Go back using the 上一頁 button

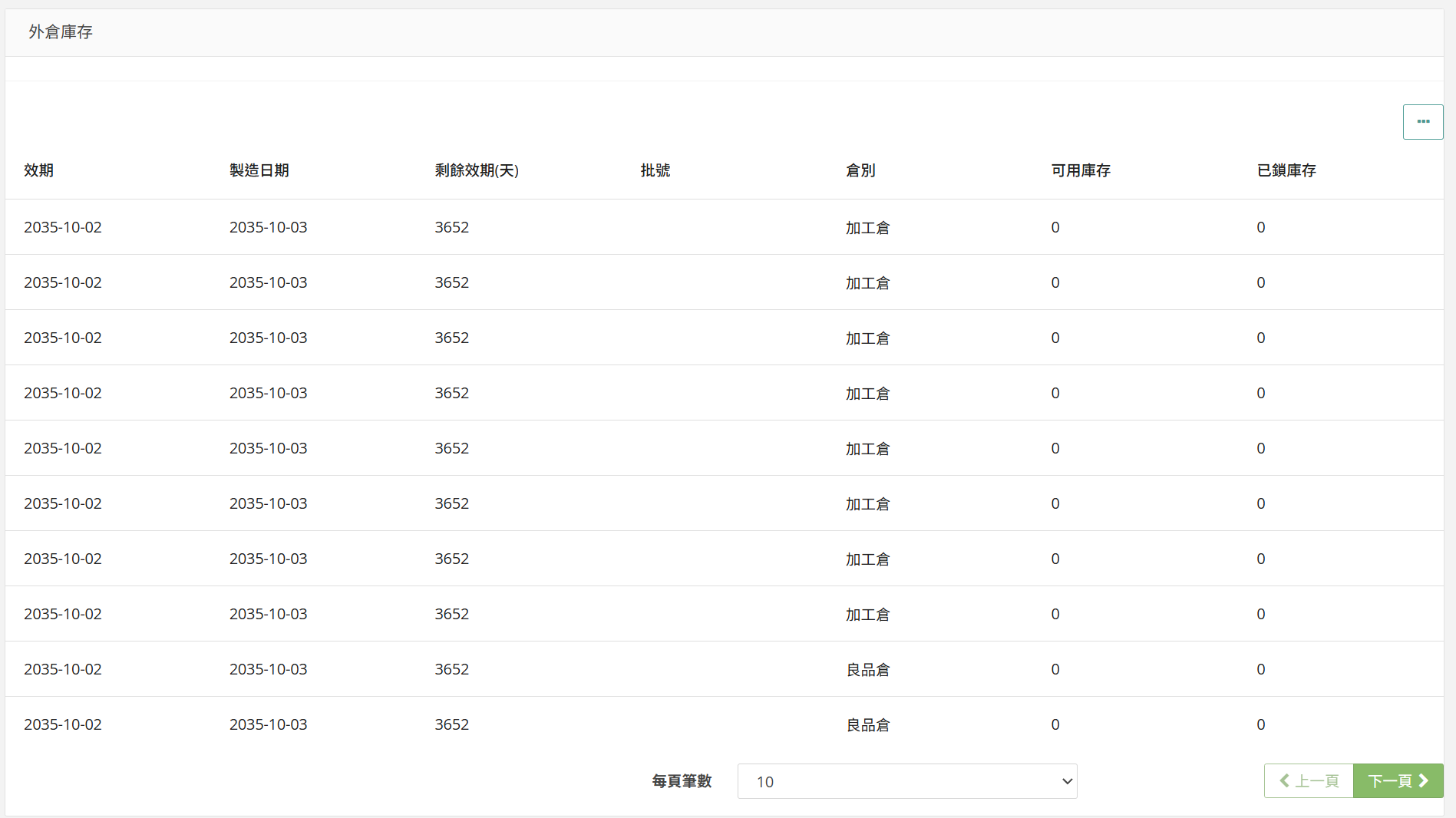tap(1309, 781)
